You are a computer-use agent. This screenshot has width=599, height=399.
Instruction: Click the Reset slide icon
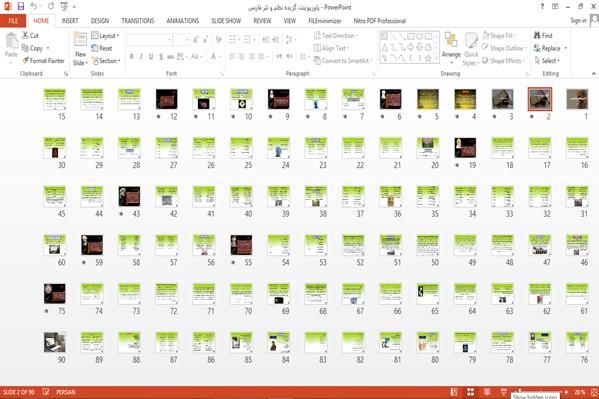95,48
